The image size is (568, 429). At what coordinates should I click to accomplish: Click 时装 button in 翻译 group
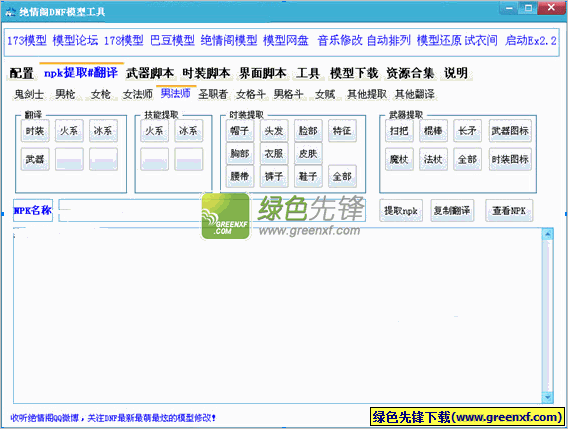point(35,131)
